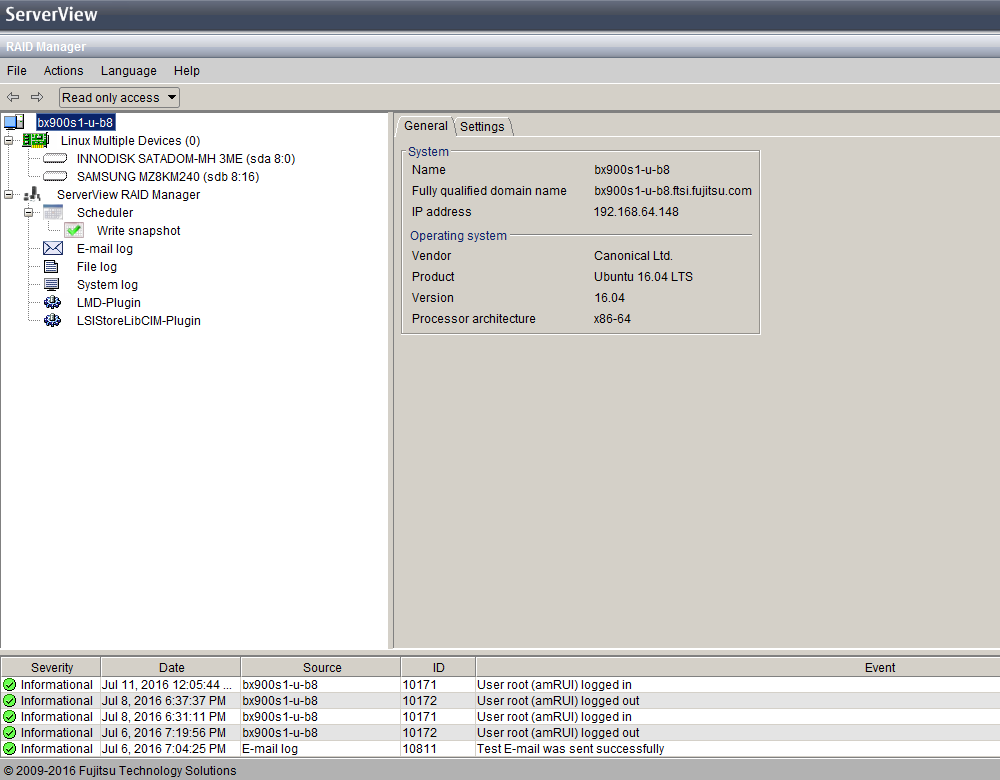The width and height of the screenshot is (1000, 780).
Task: Open the Language menu
Action: tap(128, 71)
